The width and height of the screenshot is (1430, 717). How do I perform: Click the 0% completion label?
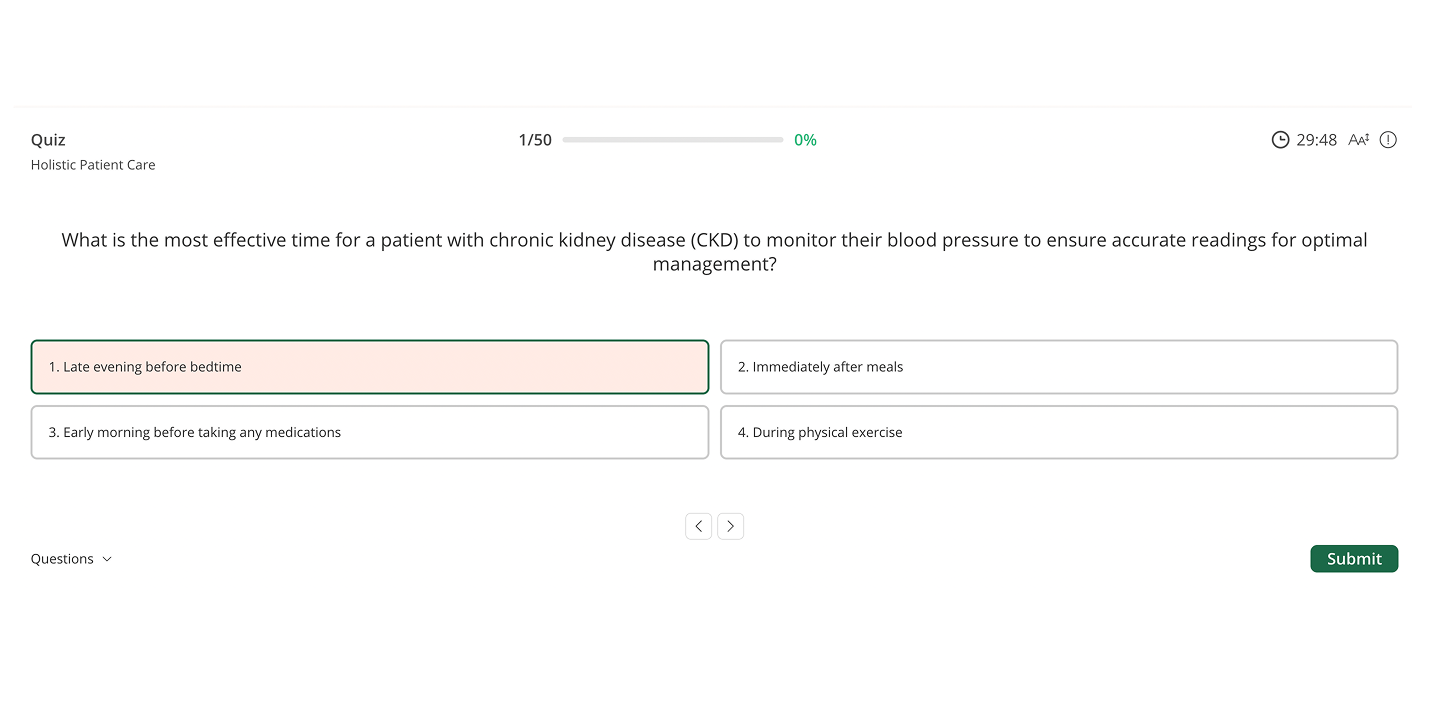pos(805,140)
